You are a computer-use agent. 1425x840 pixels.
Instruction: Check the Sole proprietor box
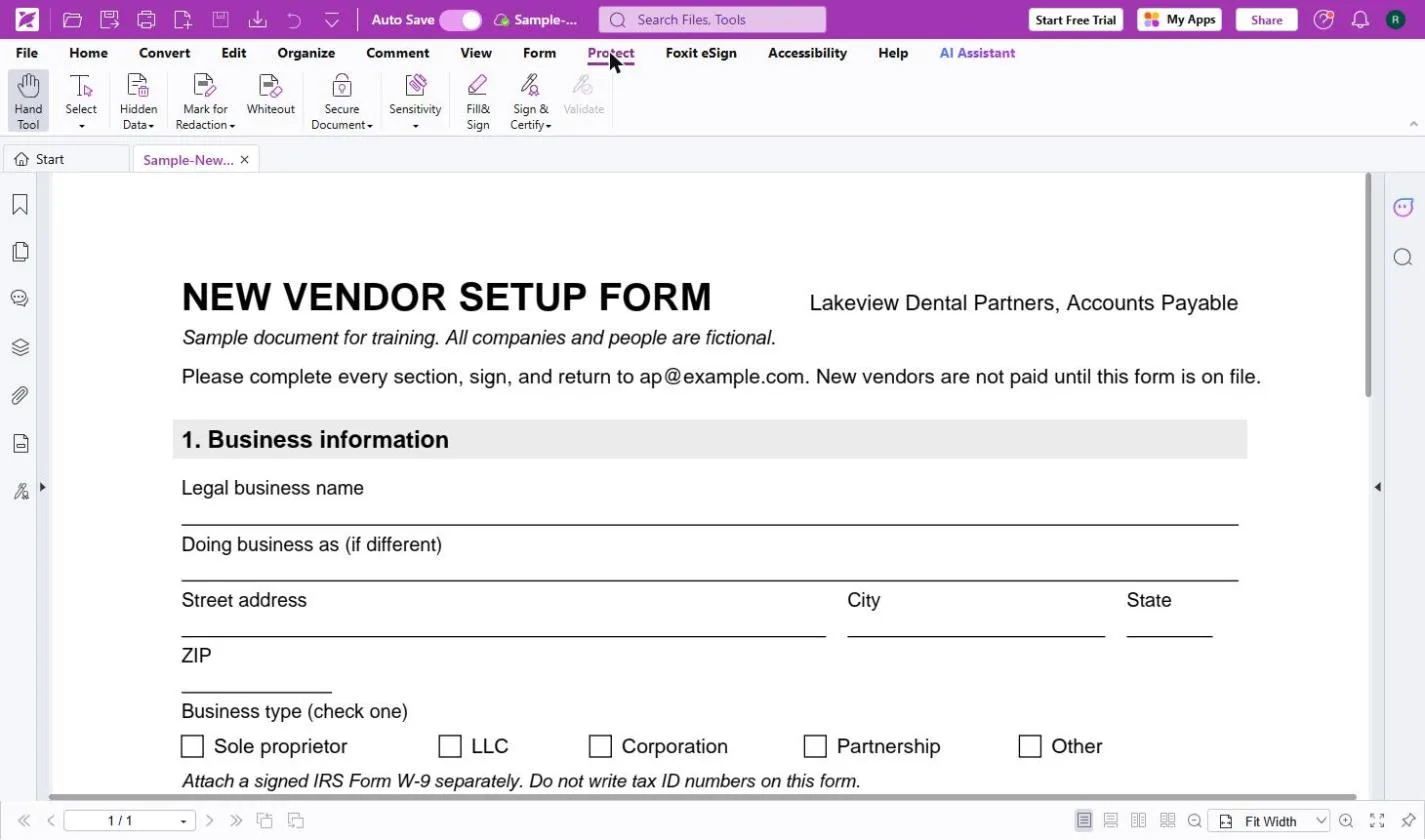(192, 746)
